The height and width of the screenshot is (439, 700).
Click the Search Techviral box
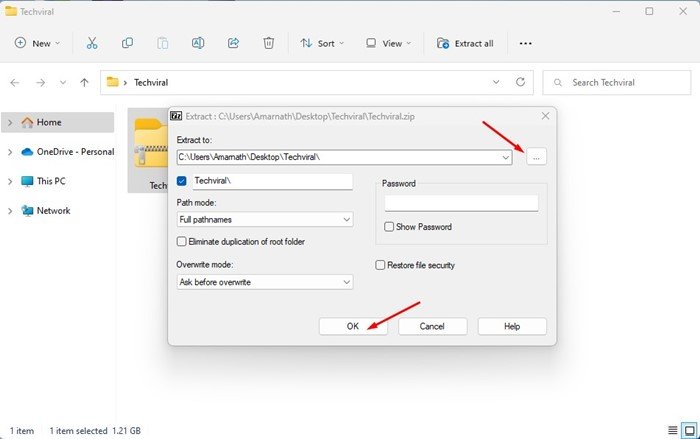pos(617,83)
